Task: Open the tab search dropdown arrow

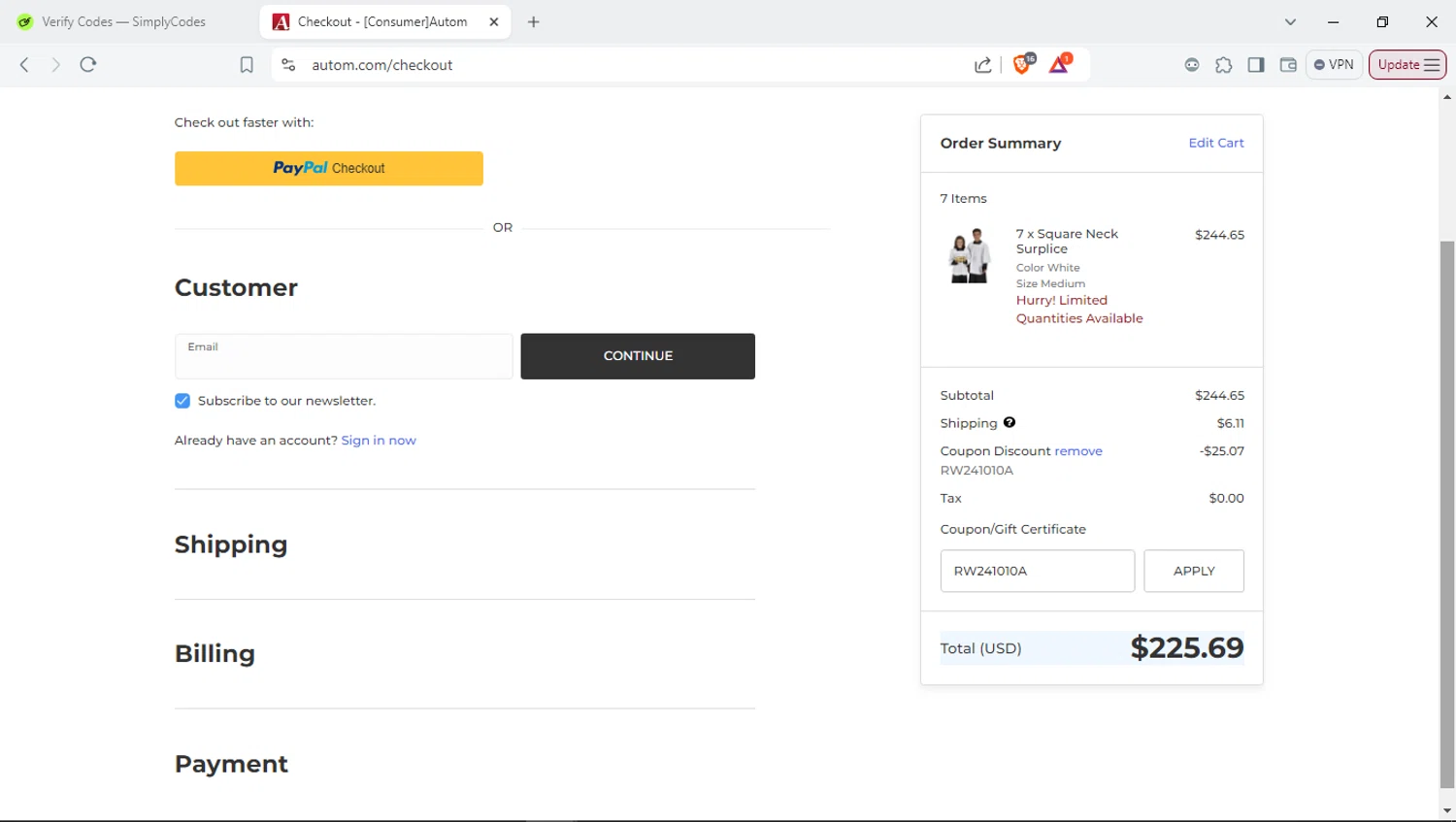Action: pyautogui.click(x=1290, y=21)
